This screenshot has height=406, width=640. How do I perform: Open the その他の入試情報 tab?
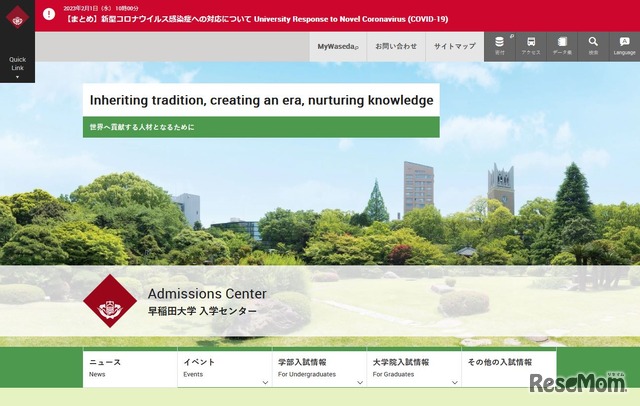point(509,368)
